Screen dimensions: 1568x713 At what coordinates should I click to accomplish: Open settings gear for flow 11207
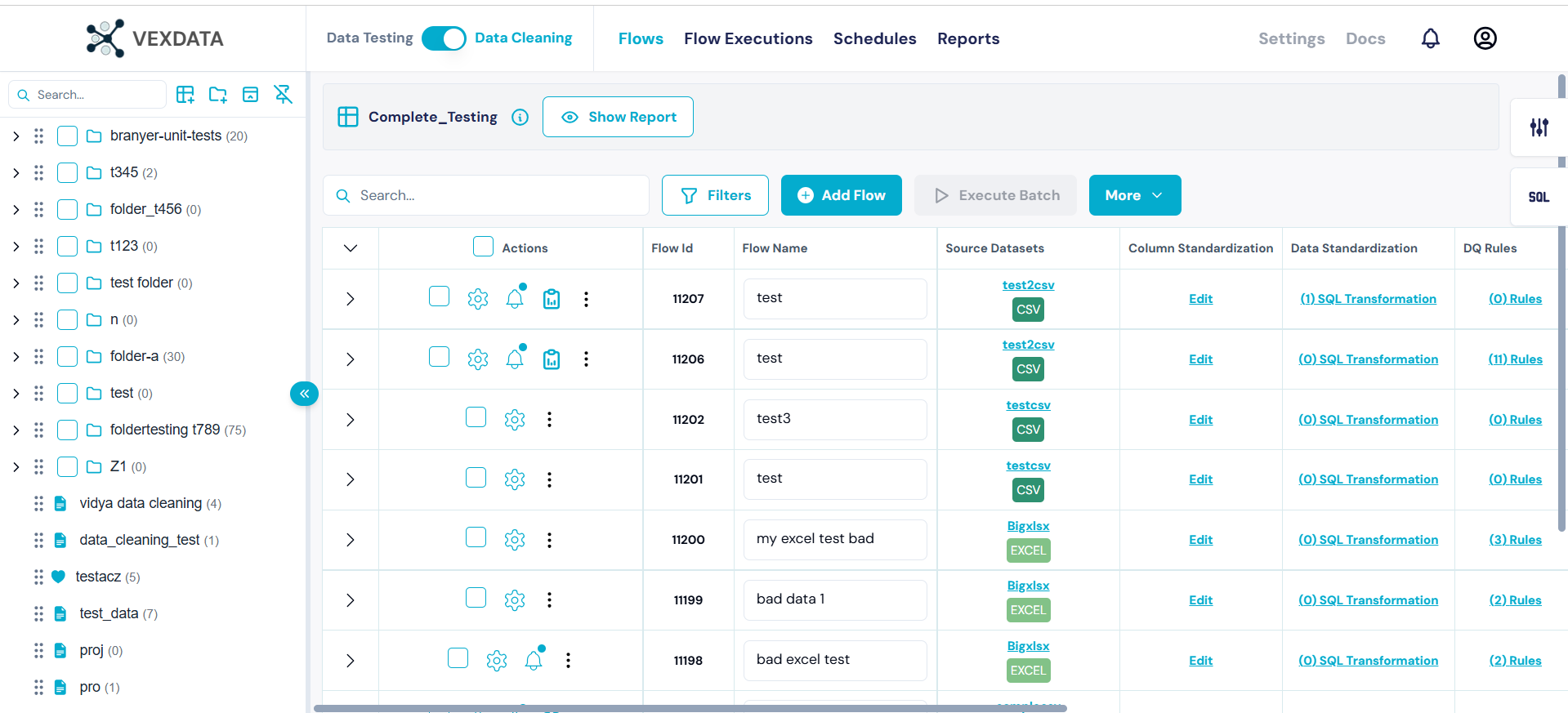click(x=478, y=299)
